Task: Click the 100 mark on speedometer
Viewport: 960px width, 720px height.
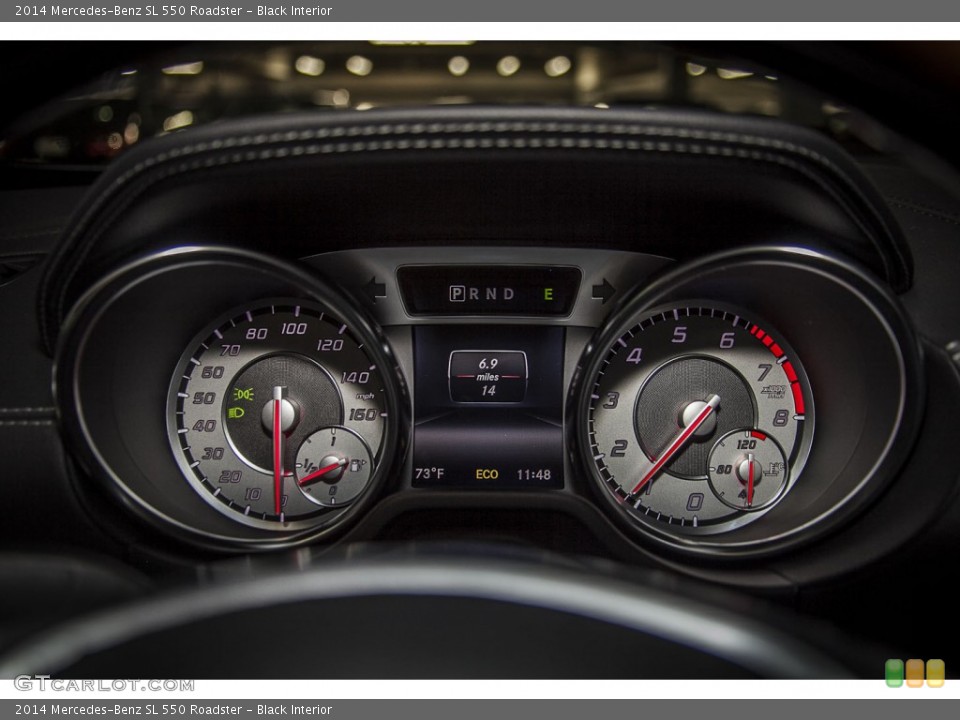Action: [294, 329]
